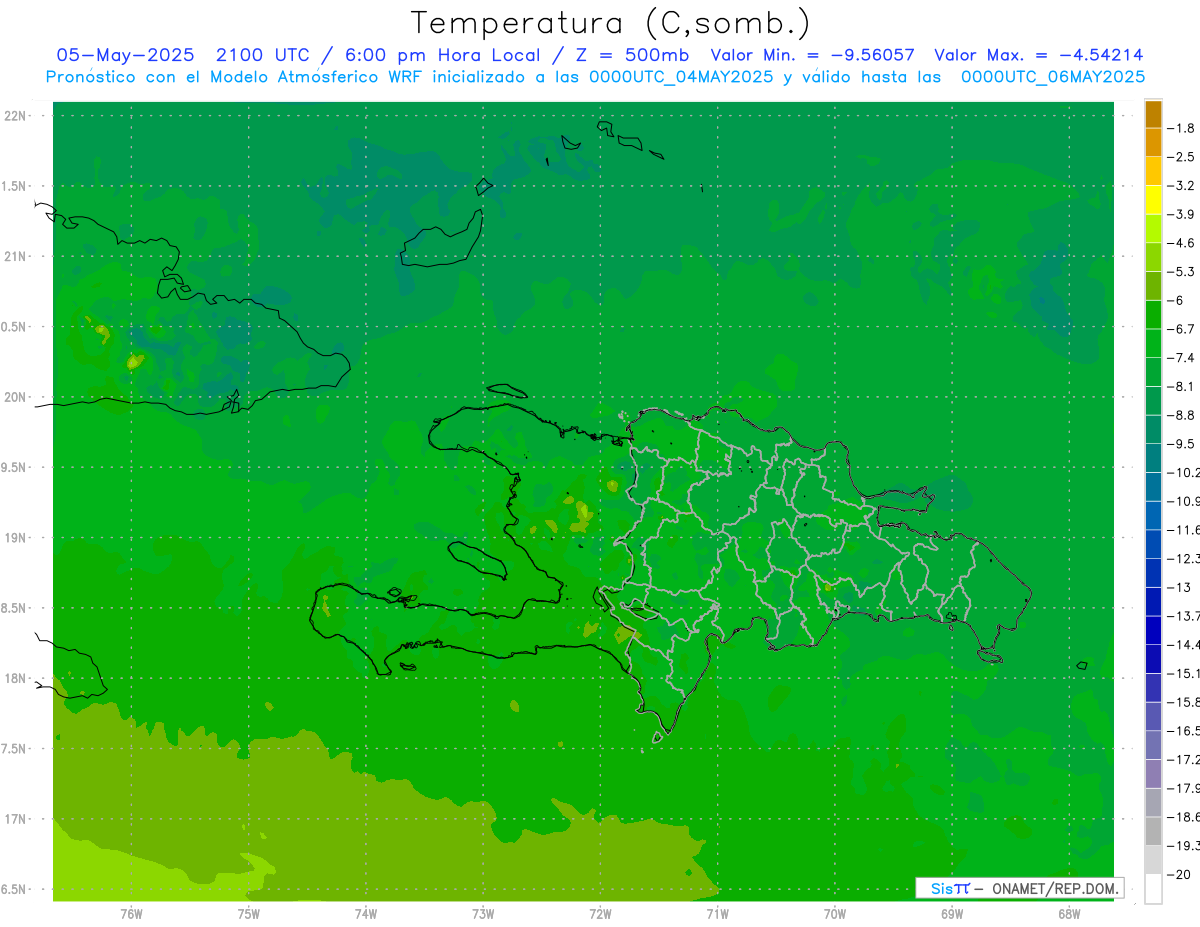Image resolution: width=1200 pixels, height=927 pixels.
Task: Pick the green swatch between -6 and -6.7
Action: [x=1153, y=315]
